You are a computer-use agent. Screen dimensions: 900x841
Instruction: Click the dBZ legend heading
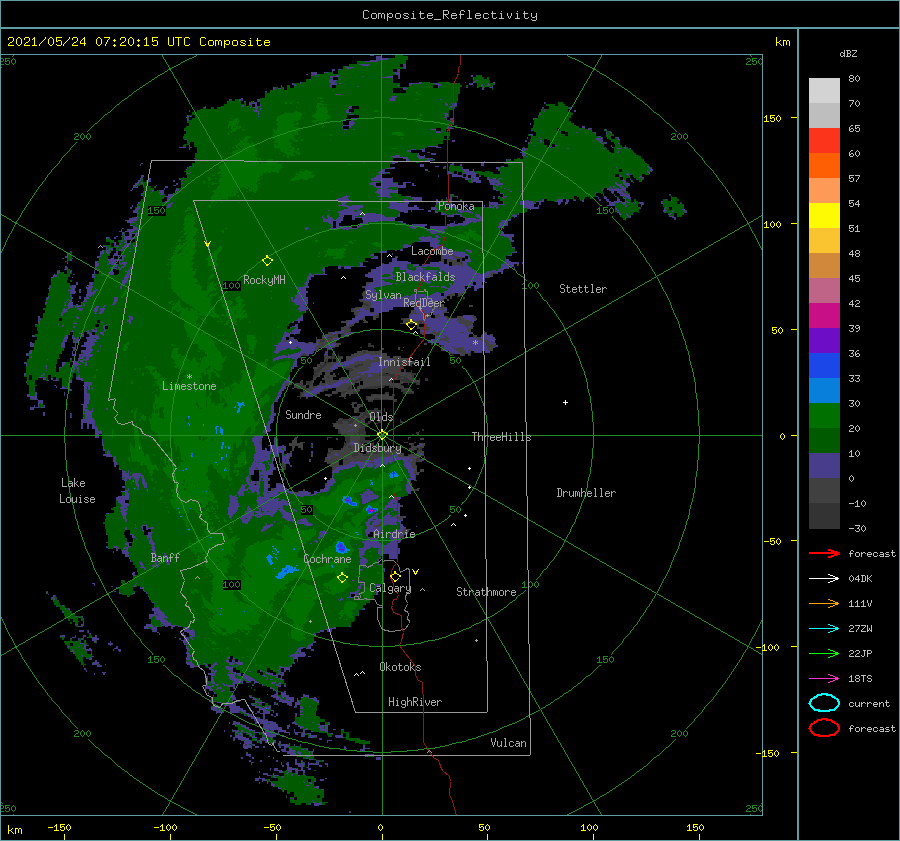pos(848,53)
